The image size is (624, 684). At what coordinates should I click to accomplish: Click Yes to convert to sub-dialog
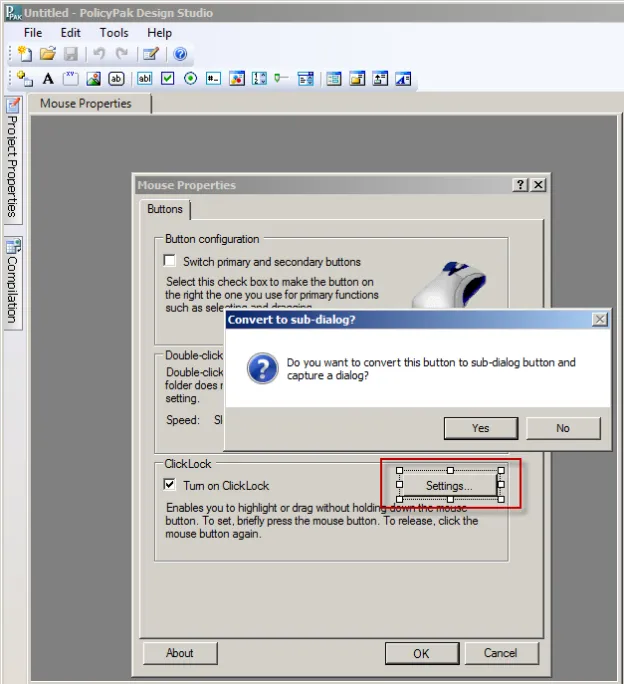(x=481, y=428)
